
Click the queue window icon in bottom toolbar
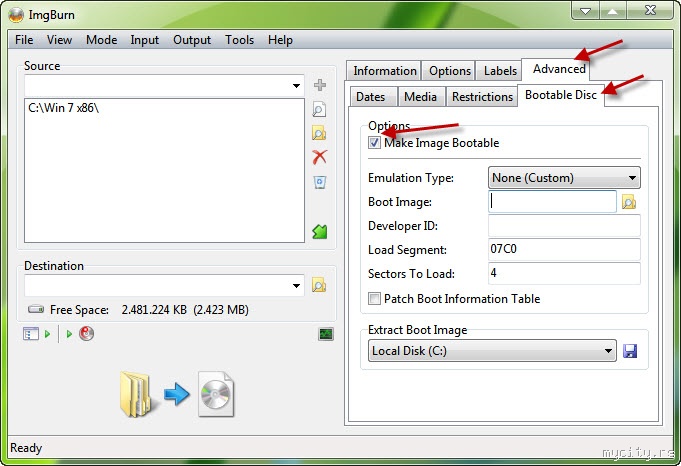(30, 334)
